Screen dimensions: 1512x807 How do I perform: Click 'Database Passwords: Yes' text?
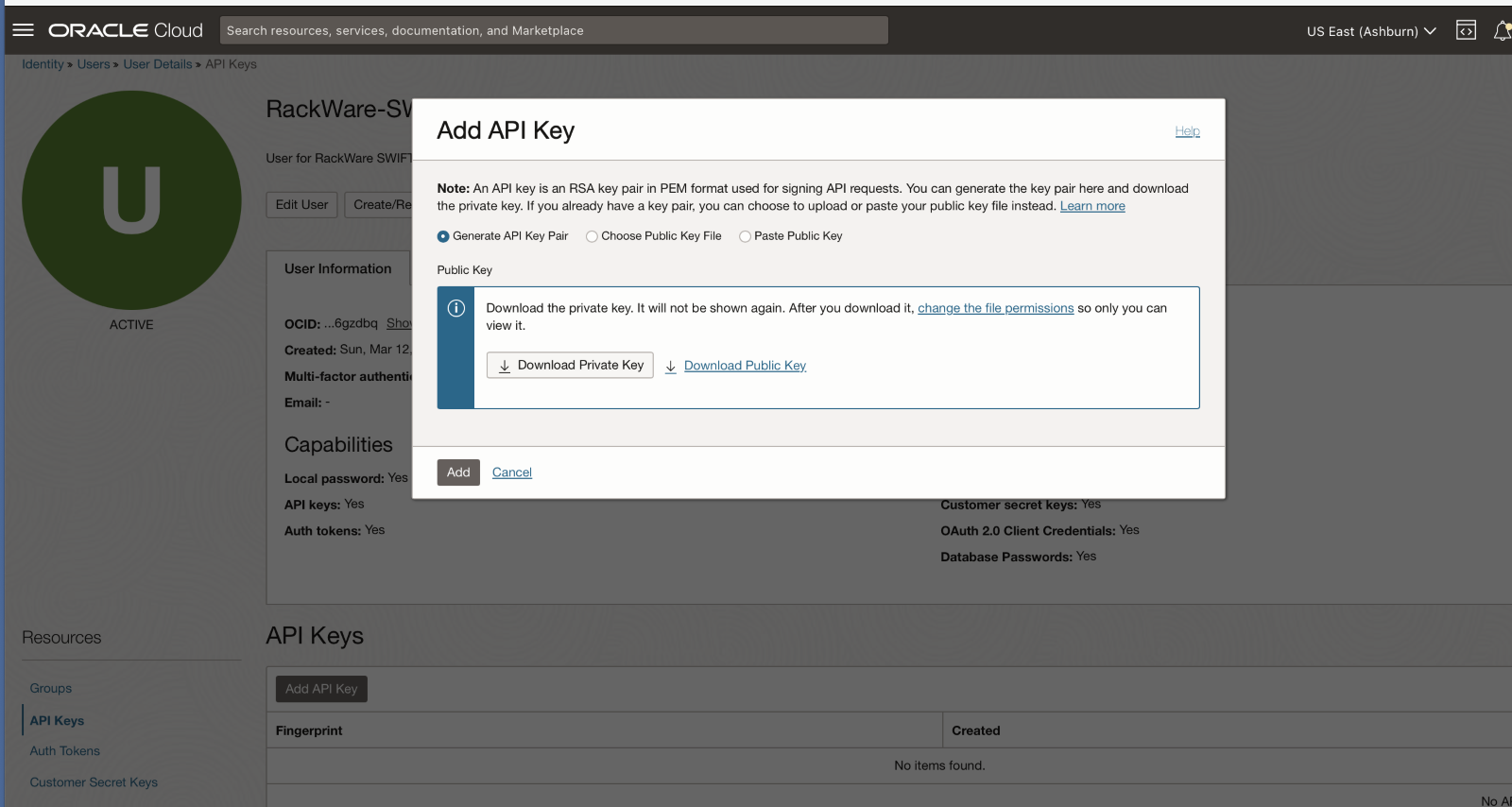[x=1018, y=557]
